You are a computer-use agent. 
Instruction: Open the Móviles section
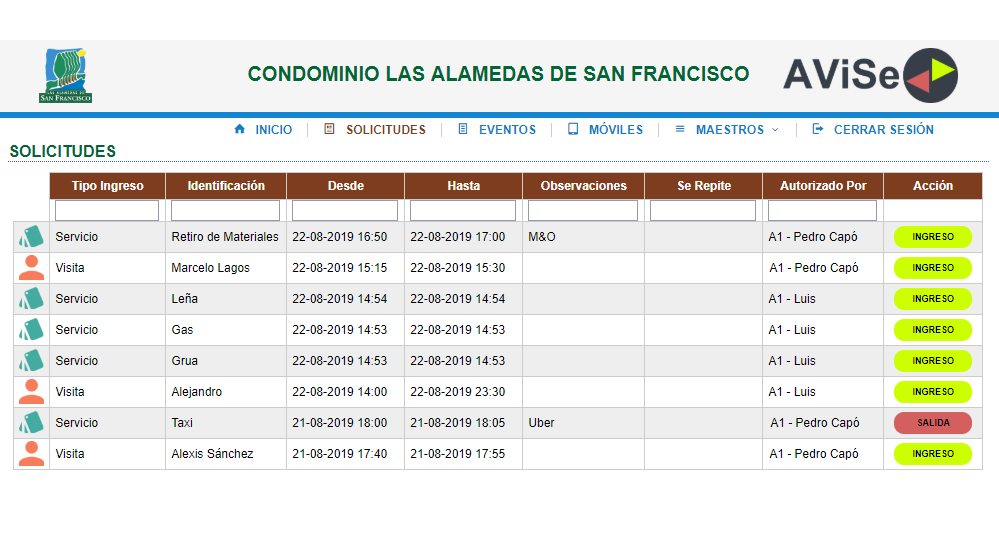[605, 130]
